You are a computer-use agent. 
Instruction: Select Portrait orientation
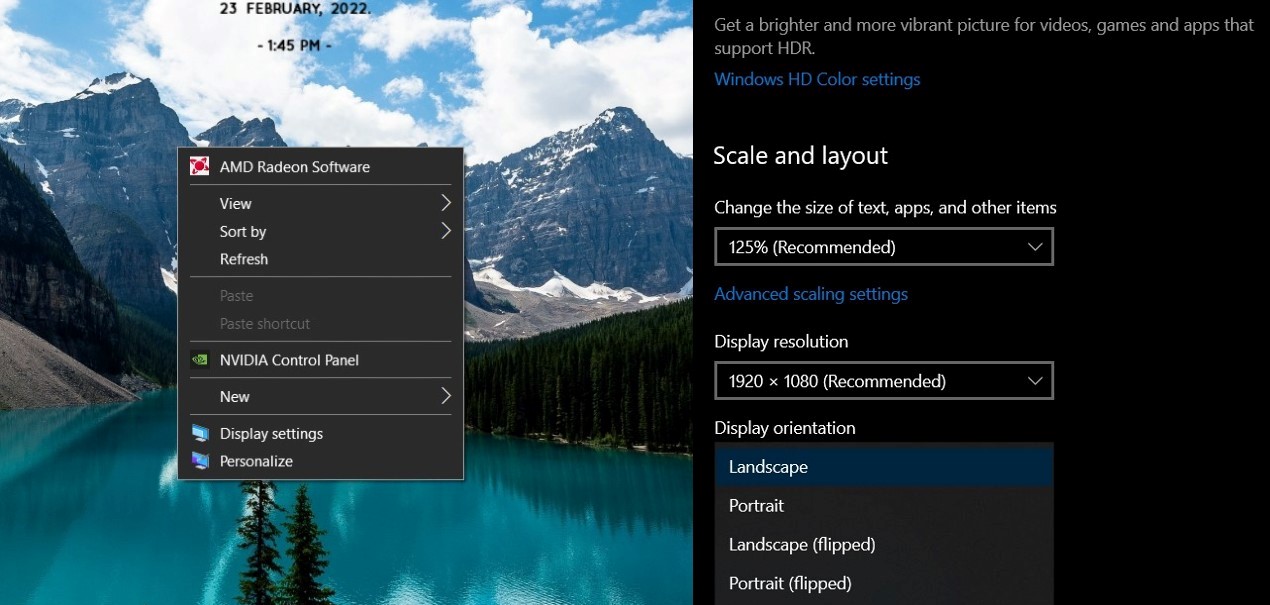[x=756, y=505]
